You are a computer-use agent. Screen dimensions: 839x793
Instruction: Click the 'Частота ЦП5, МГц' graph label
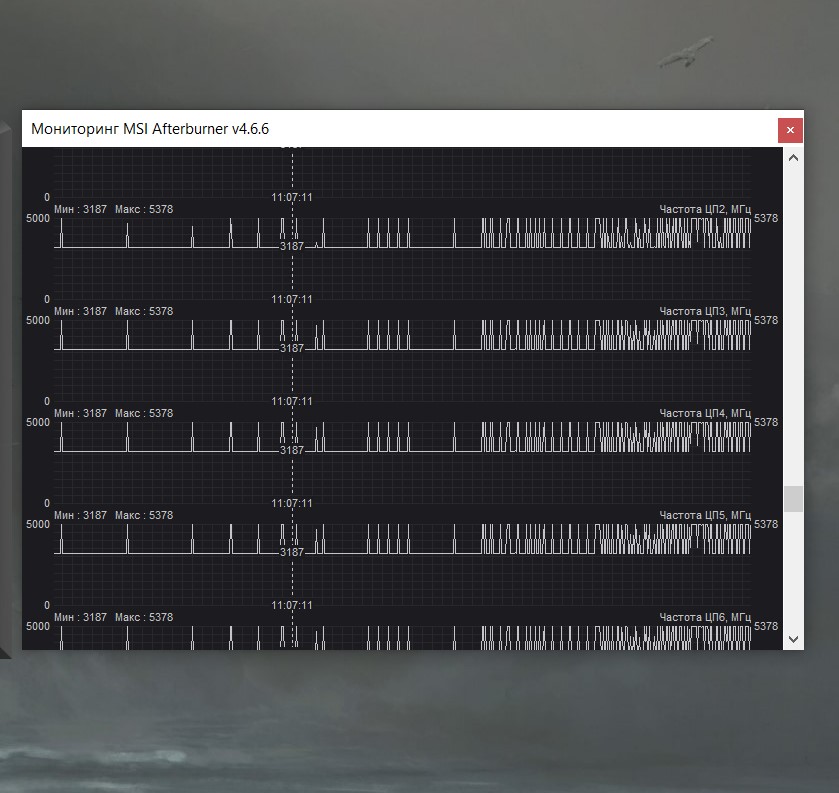[x=705, y=515]
